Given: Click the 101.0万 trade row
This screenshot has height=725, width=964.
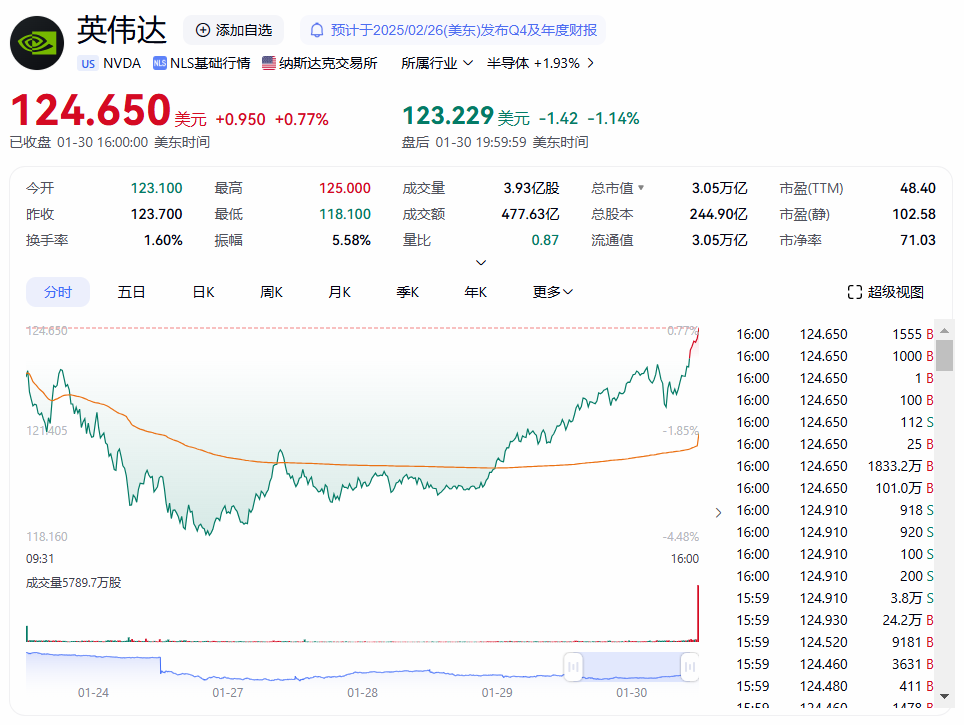Looking at the screenshot, I should coord(835,488).
